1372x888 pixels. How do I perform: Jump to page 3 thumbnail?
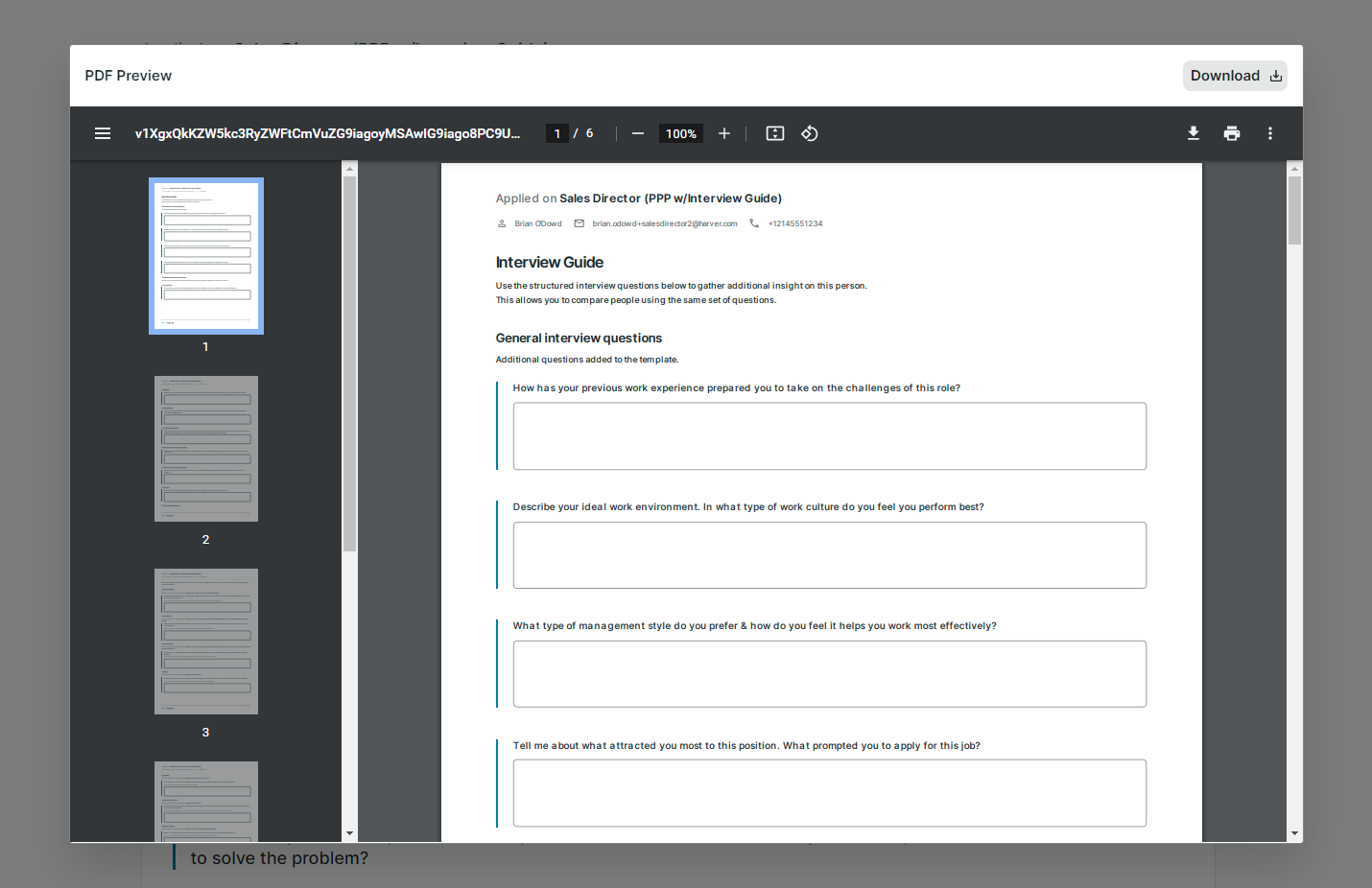(206, 642)
